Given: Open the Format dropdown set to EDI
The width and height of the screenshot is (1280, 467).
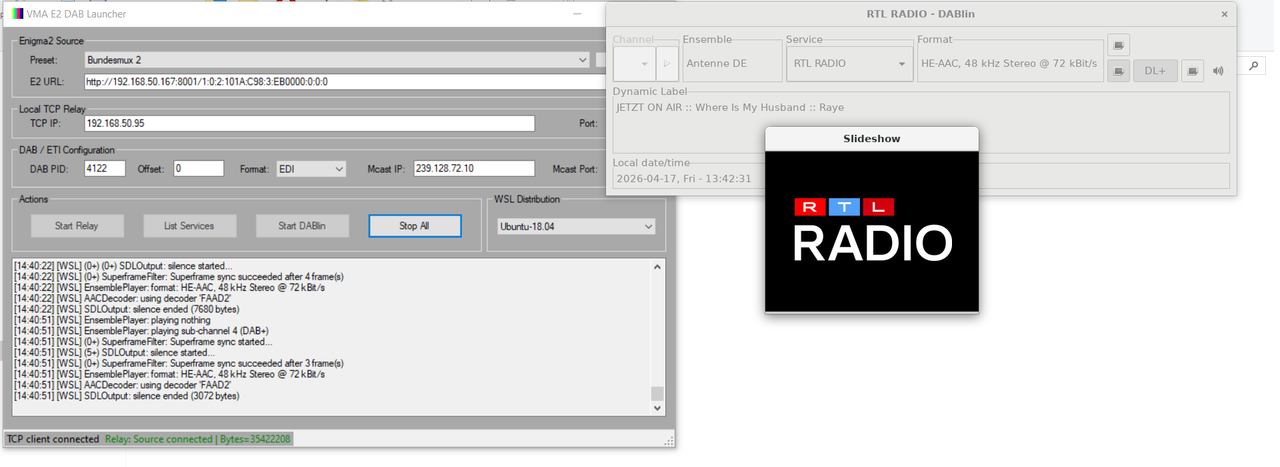Looking at the screenshot, I should (311, 169).
